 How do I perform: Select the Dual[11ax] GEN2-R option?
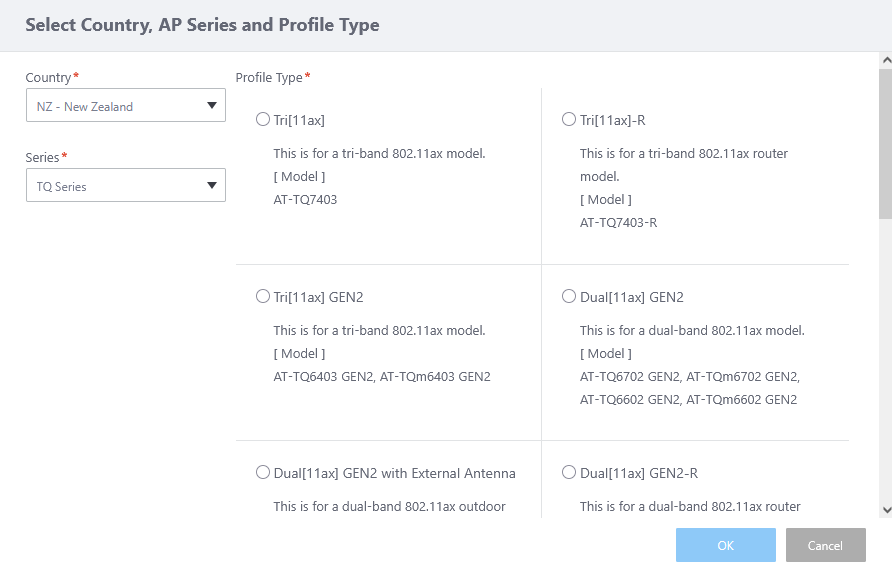click(569, 473)
